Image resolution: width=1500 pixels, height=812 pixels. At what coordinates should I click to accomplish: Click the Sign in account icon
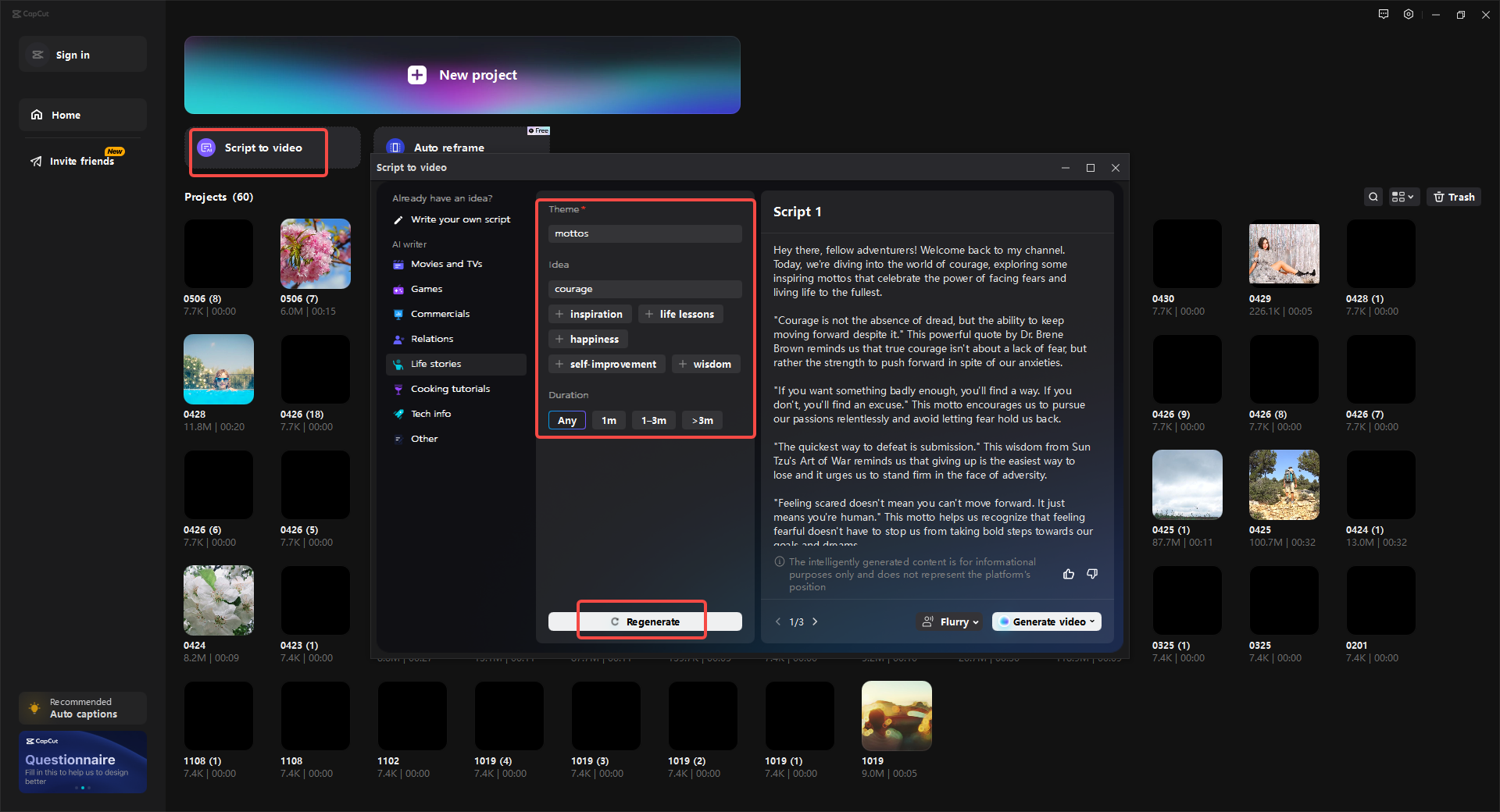point(37,55)
